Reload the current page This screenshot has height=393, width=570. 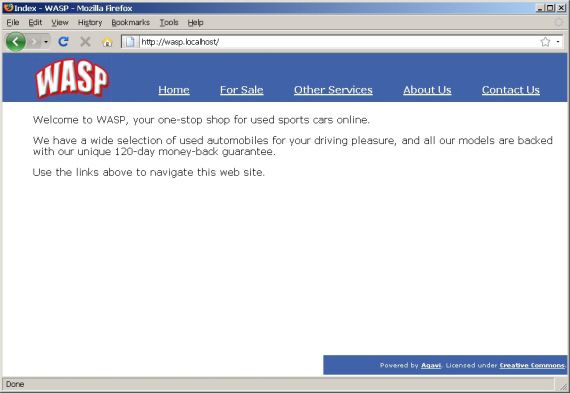pos(63,42)
